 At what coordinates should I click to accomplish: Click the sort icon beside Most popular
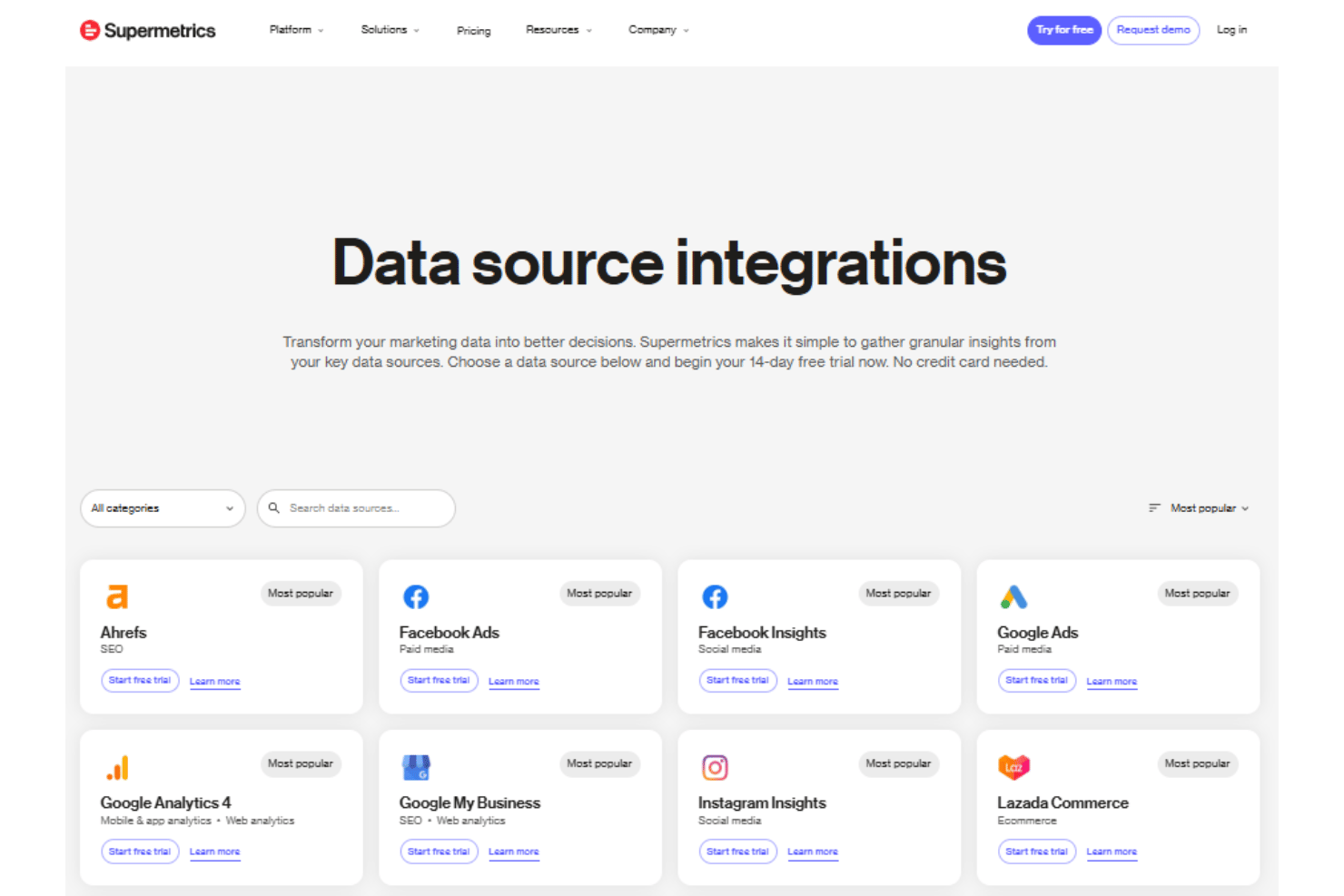pos(1154,508)
